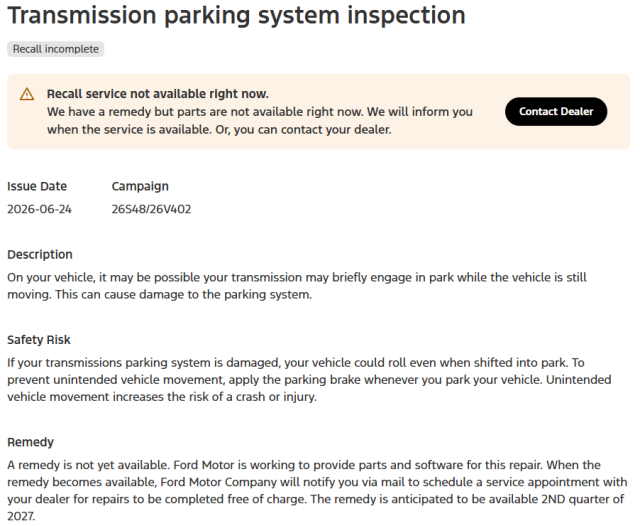Click the Recall incomplete status badge
Viewport: 640px width, 526px height.
pos(56,49)
